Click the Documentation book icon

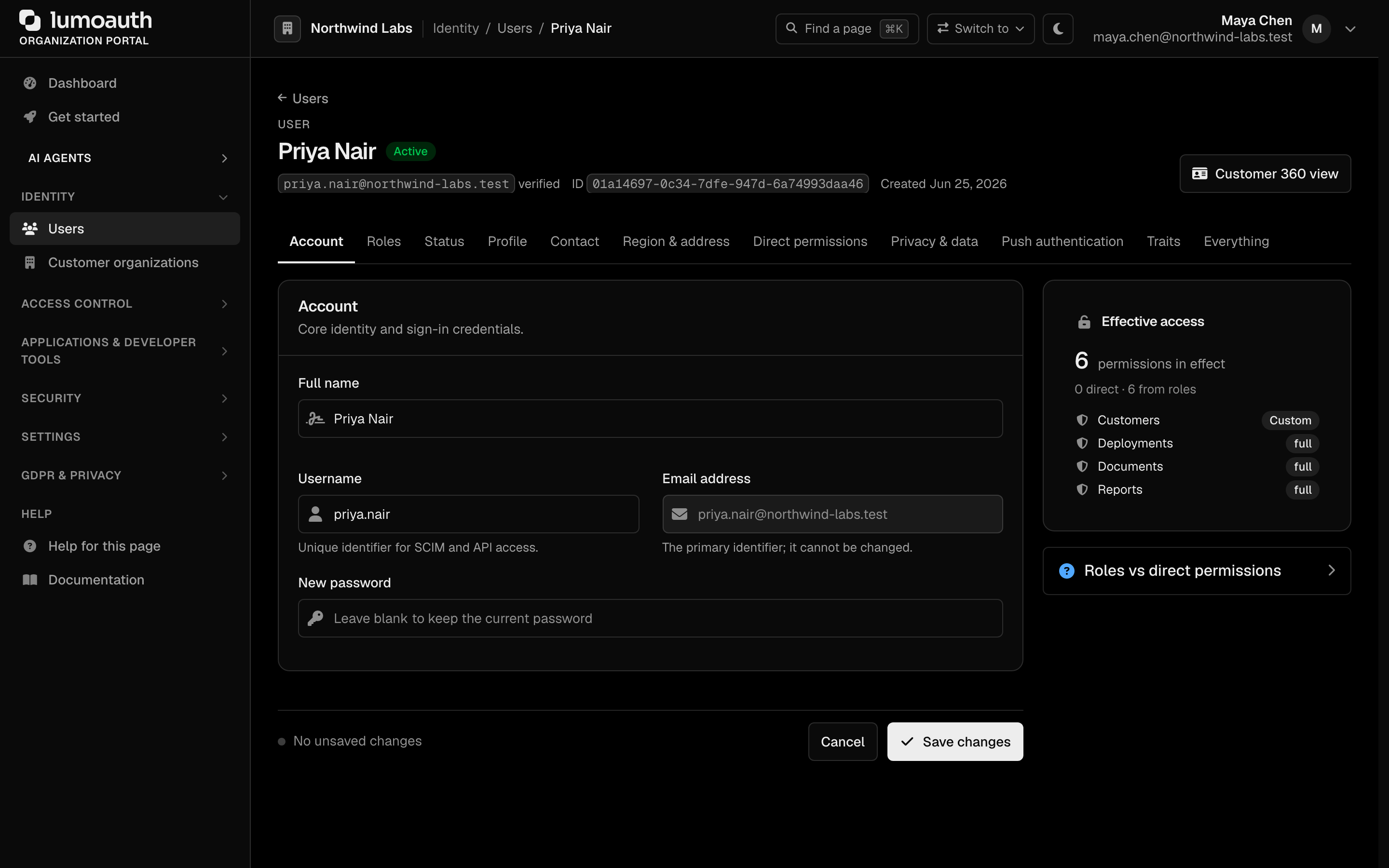click(30, 580)
